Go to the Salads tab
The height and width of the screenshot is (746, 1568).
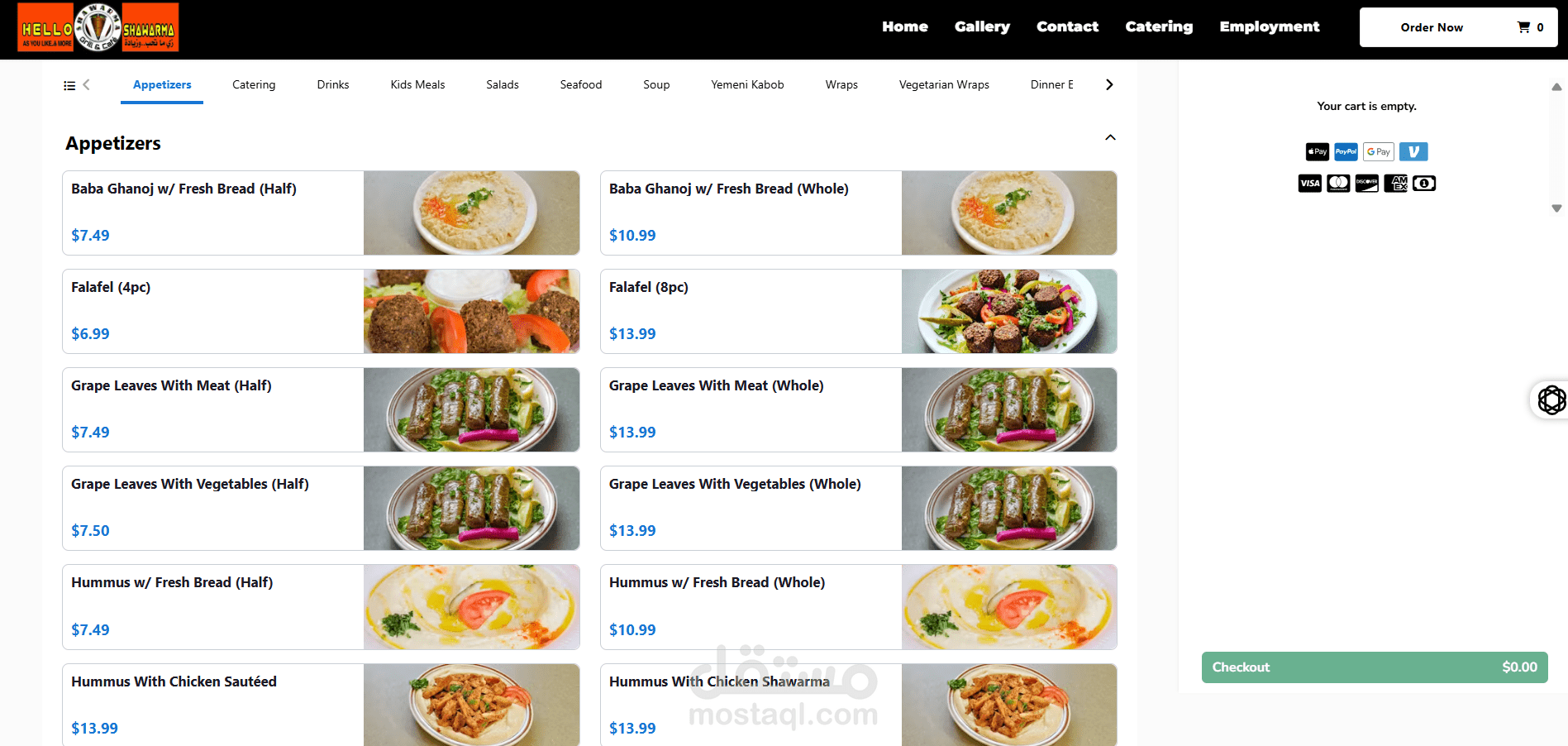[x=503, y=84]
